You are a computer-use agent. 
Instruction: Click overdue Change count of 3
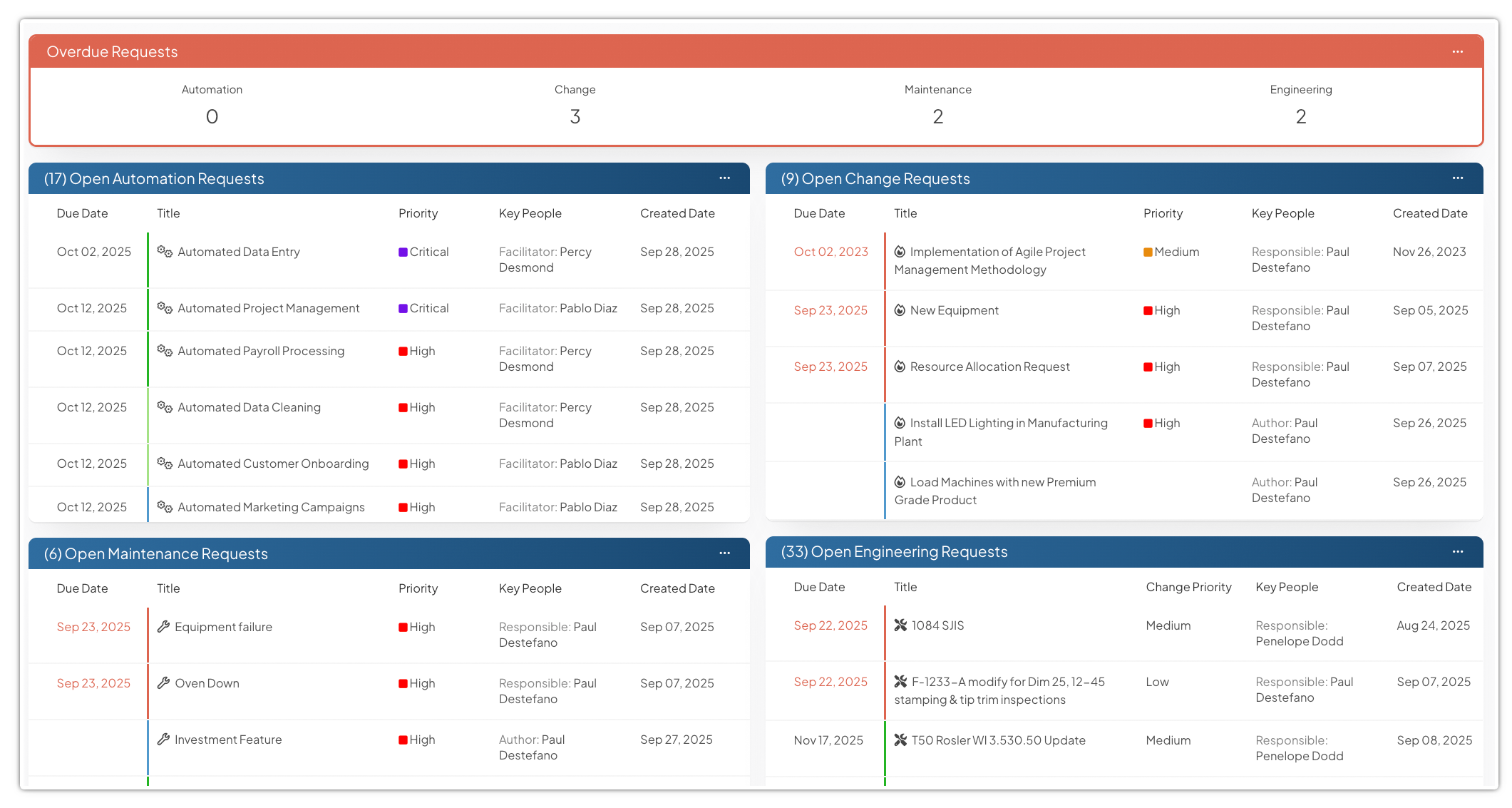click(575, 116)
